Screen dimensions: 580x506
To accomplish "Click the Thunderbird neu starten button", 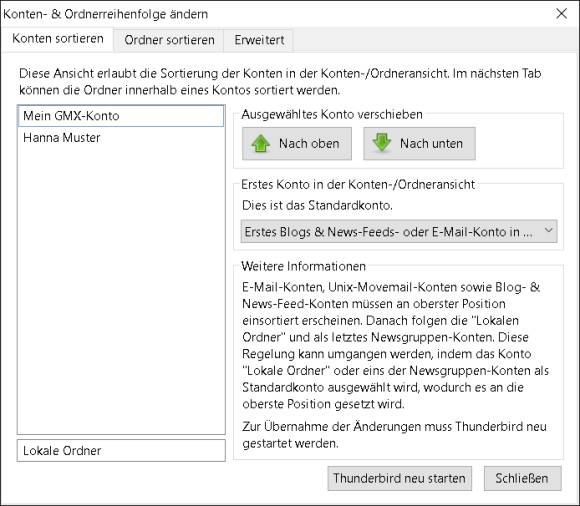I will click(x=399, y=478).
